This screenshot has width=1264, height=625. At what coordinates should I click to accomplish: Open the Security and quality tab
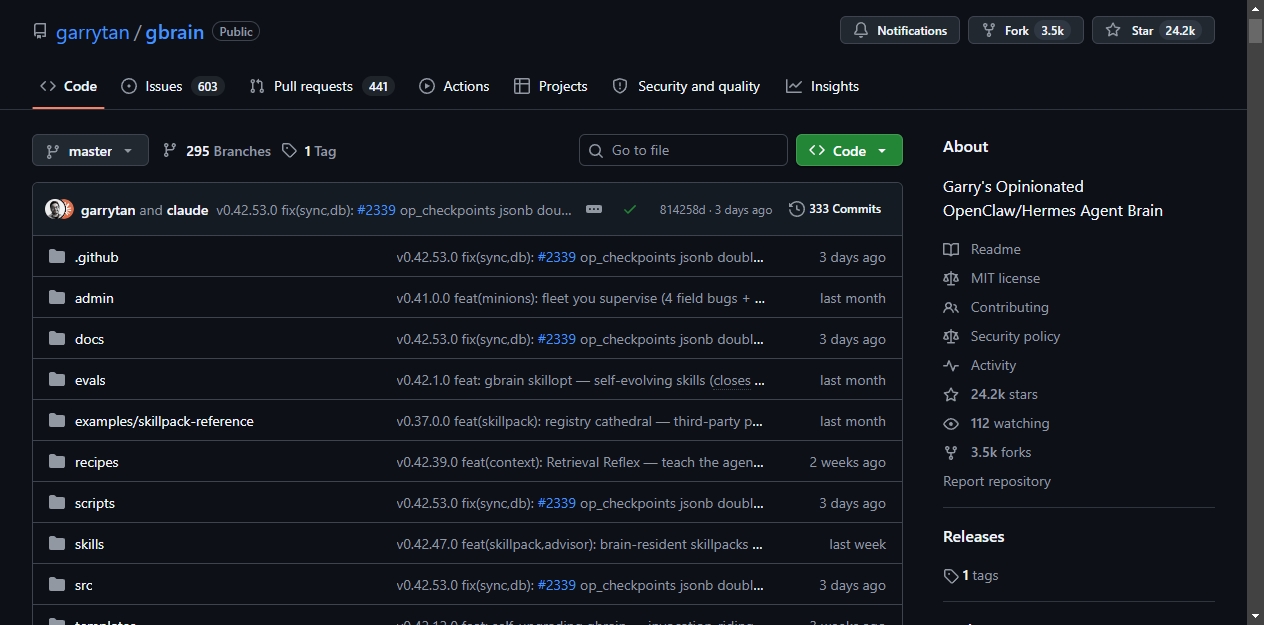pos(686,86)
